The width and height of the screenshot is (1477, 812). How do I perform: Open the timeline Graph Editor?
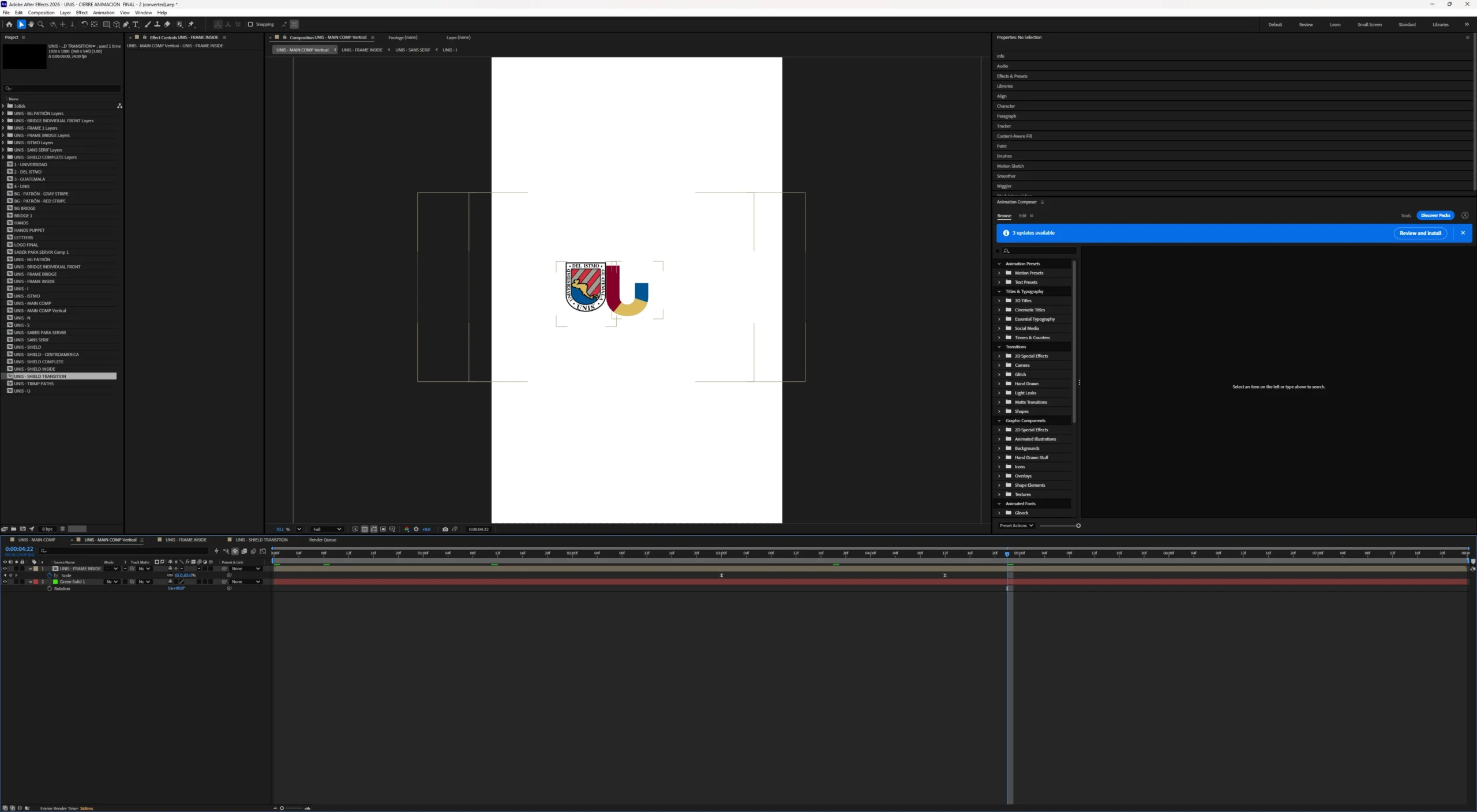coord(263,551)
